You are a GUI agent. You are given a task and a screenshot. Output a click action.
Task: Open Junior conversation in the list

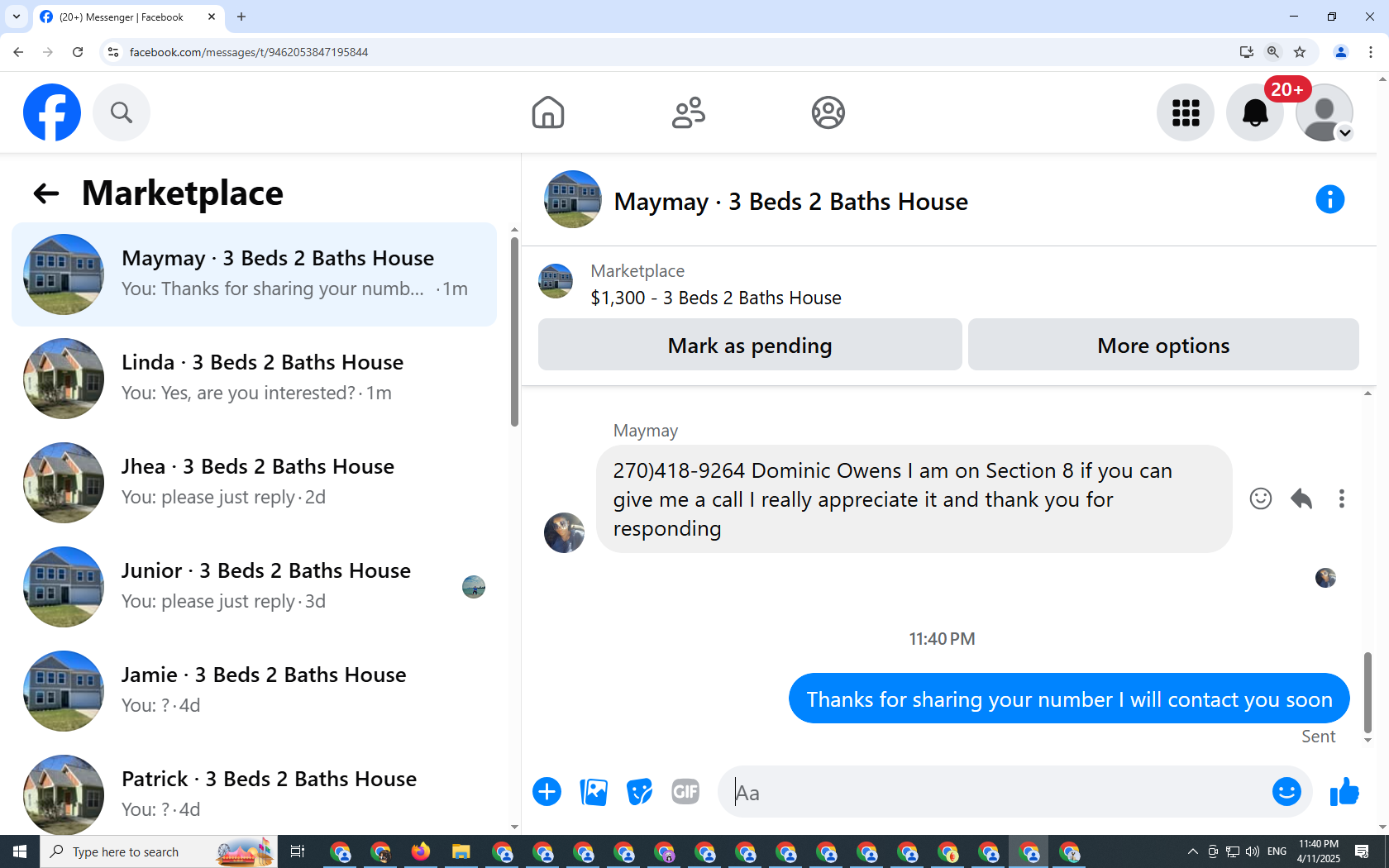pos(255,587)
